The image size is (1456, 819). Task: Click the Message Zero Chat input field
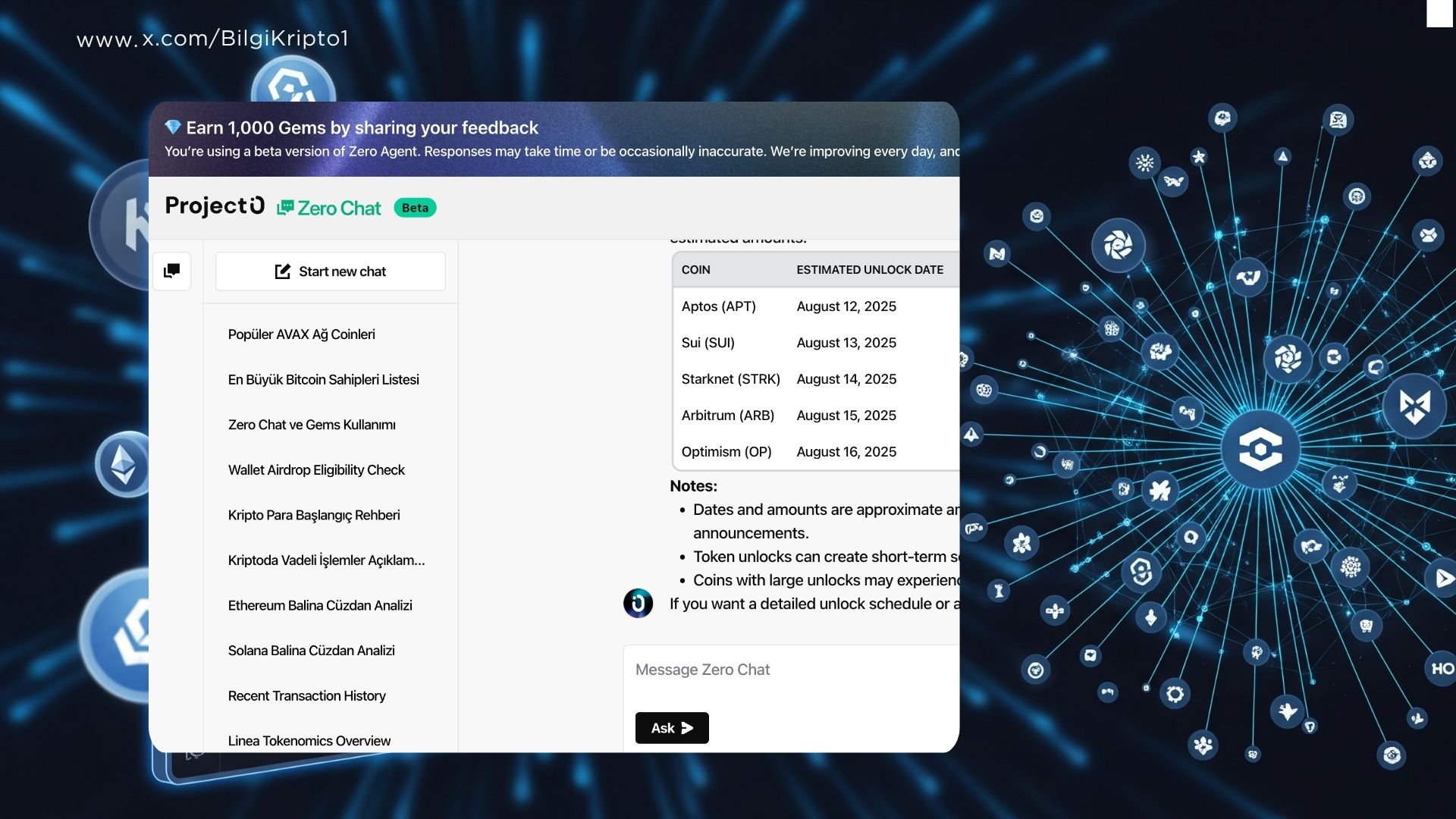coord(791,670)
